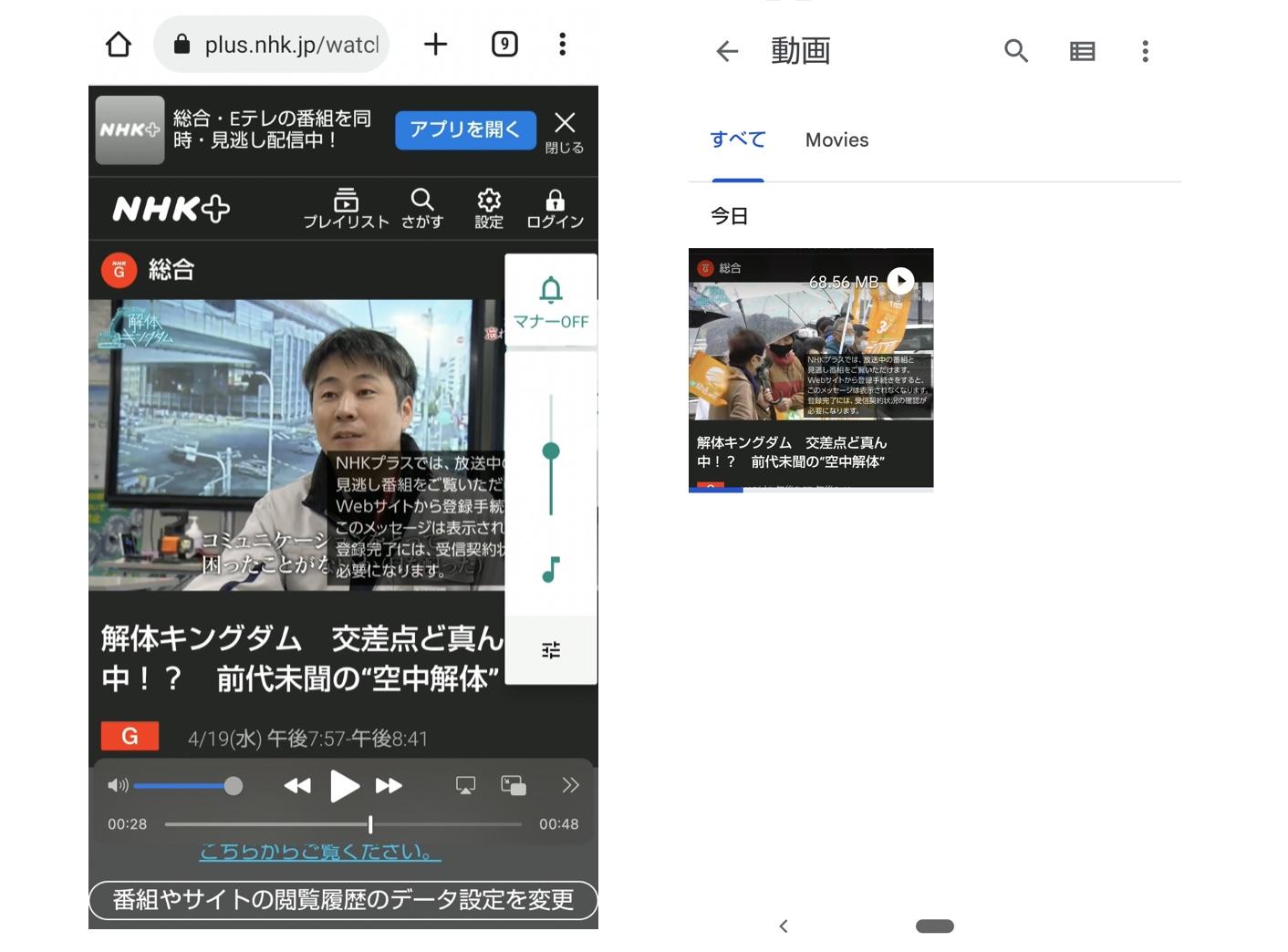Image resolution: width=1288 pixels, height=952 pixels.
Task: Click the program title 解体キングダム text
Action: [x=302, y=657]
